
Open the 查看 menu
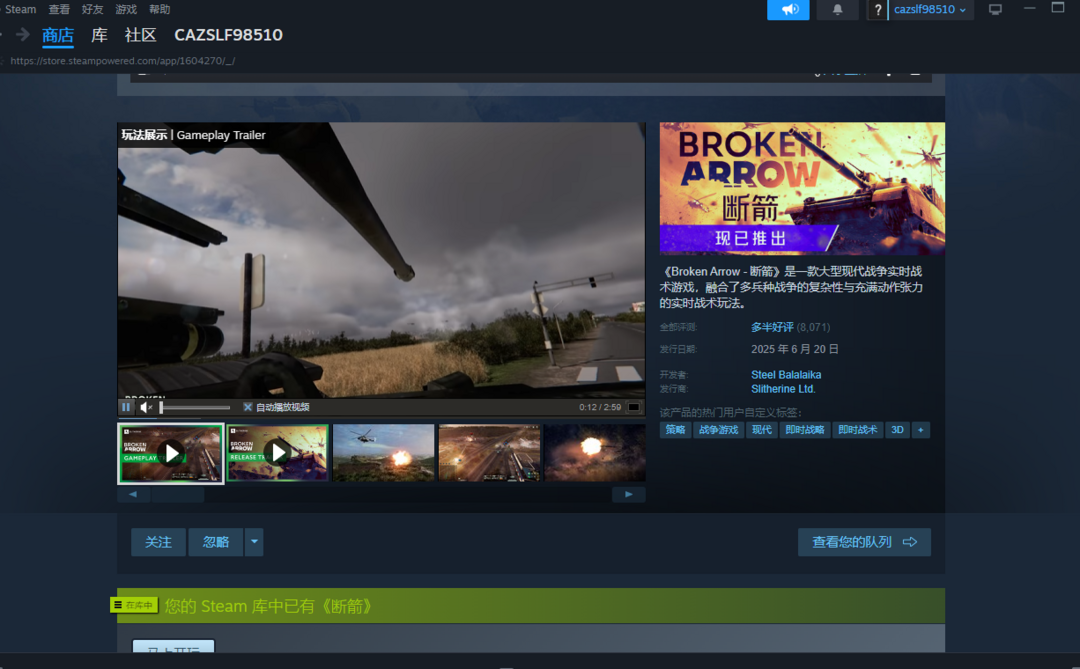[x=59, y=9]
